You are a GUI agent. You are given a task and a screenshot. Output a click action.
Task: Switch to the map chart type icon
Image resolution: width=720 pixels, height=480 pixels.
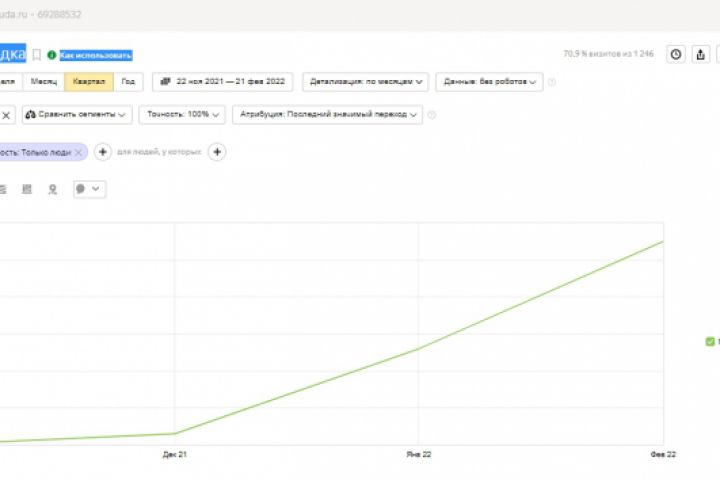click(52, 188)
